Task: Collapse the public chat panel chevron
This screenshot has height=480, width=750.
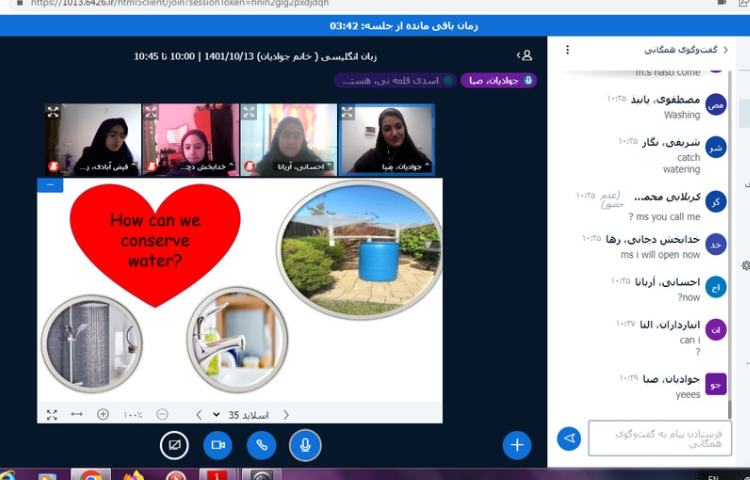Action: point(726,50)
